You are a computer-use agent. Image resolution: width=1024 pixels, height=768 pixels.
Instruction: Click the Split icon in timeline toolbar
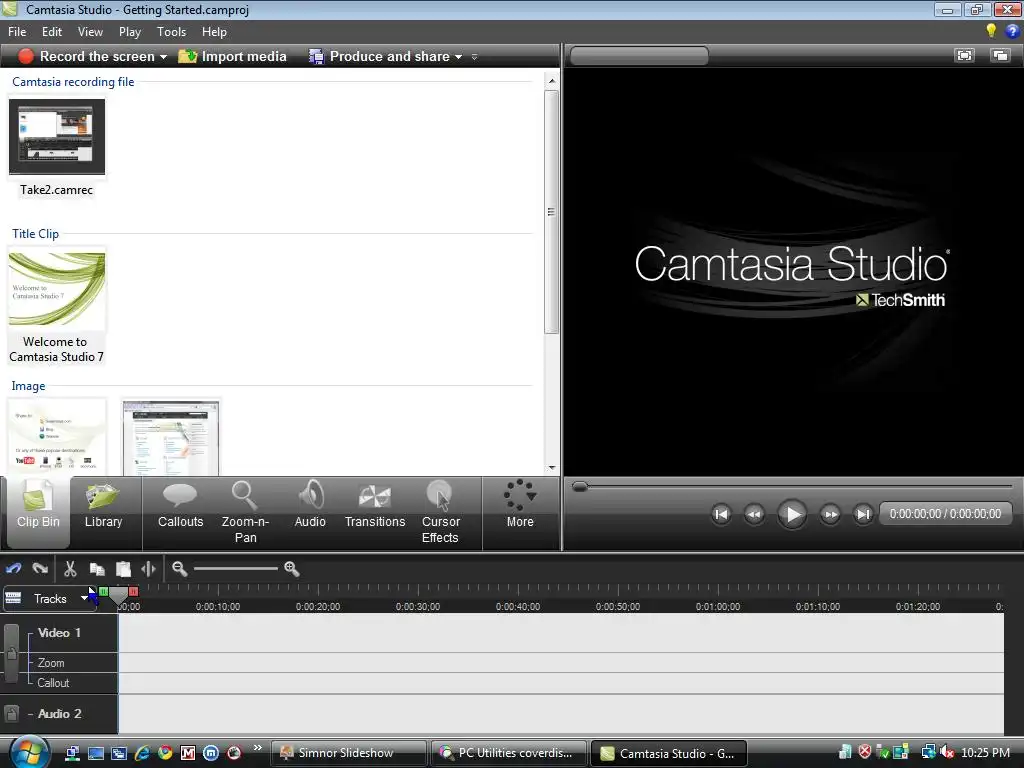tap(148, 569)
